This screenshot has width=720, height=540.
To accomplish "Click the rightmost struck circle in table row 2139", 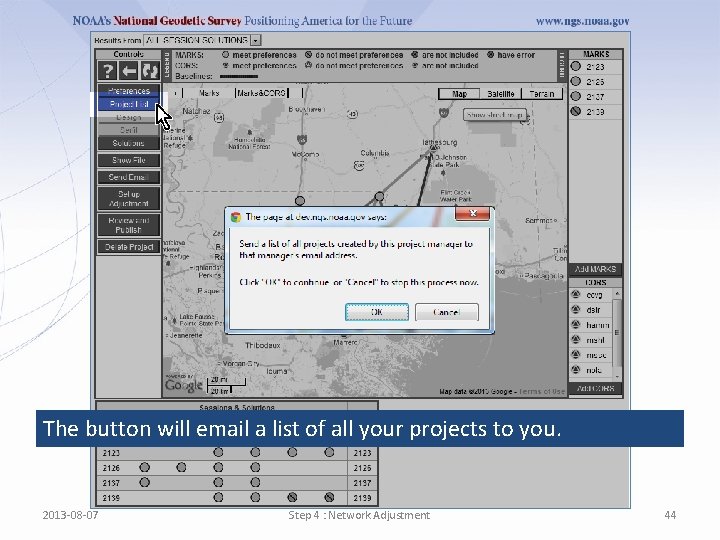I will point(329,497).
